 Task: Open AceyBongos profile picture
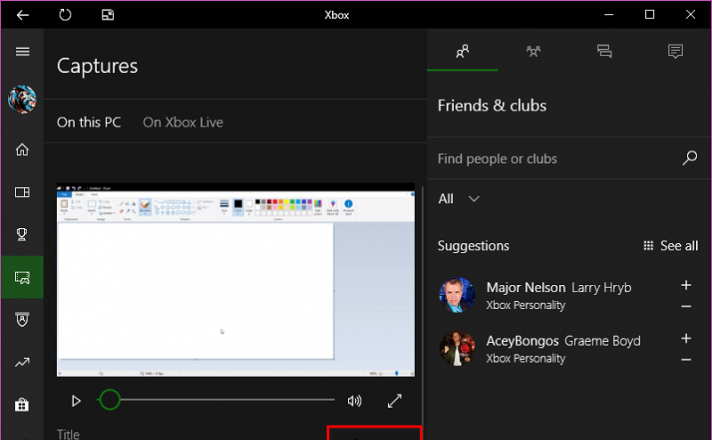[x=457, y=348]
